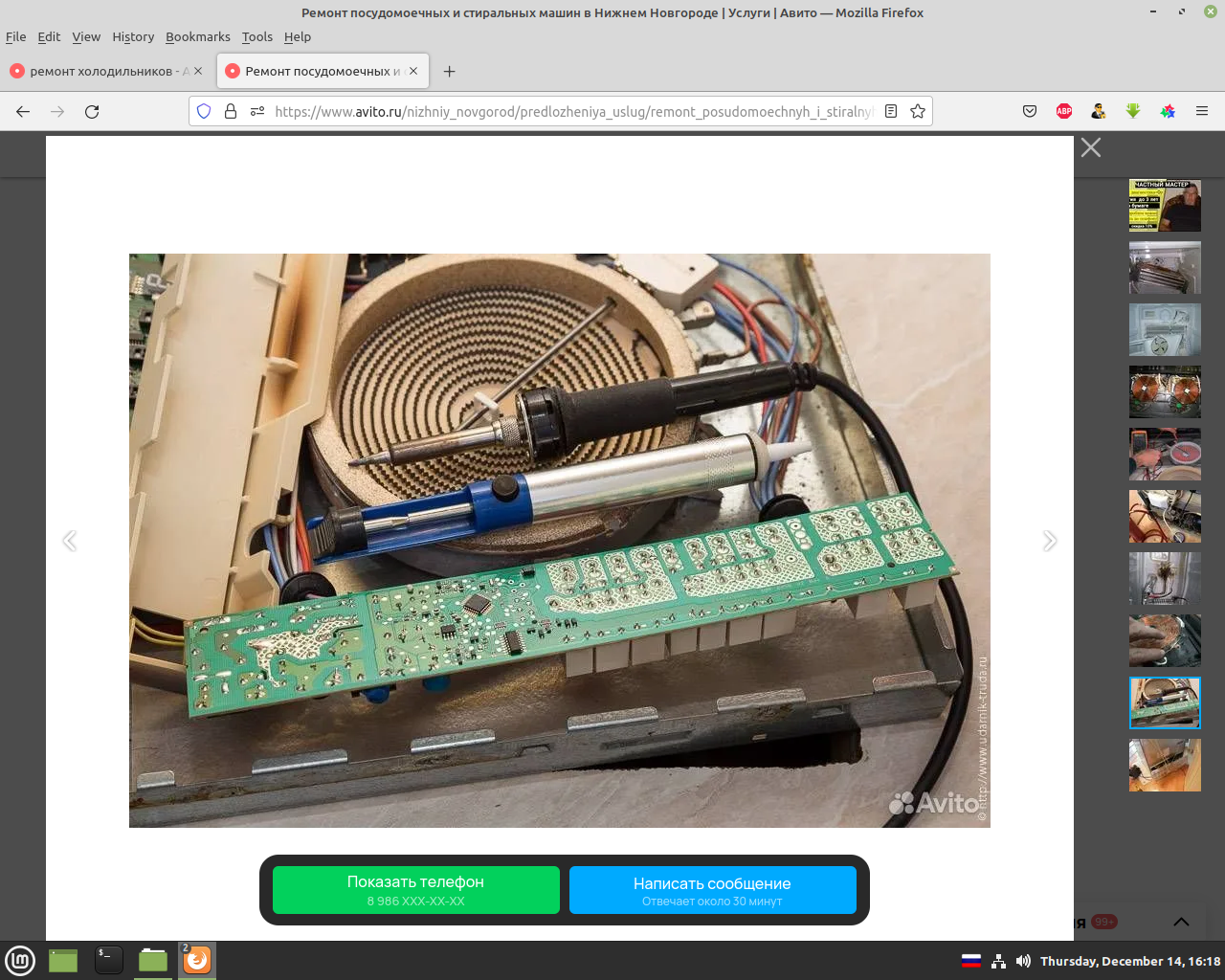Open a new browser tab
The image size is (1225, 980).
[x=450, y=71]
